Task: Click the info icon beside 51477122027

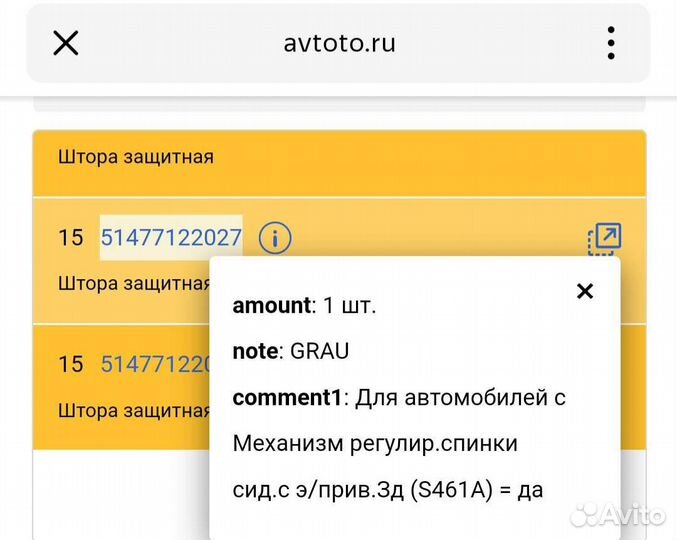Action: (x=275, y=238)
